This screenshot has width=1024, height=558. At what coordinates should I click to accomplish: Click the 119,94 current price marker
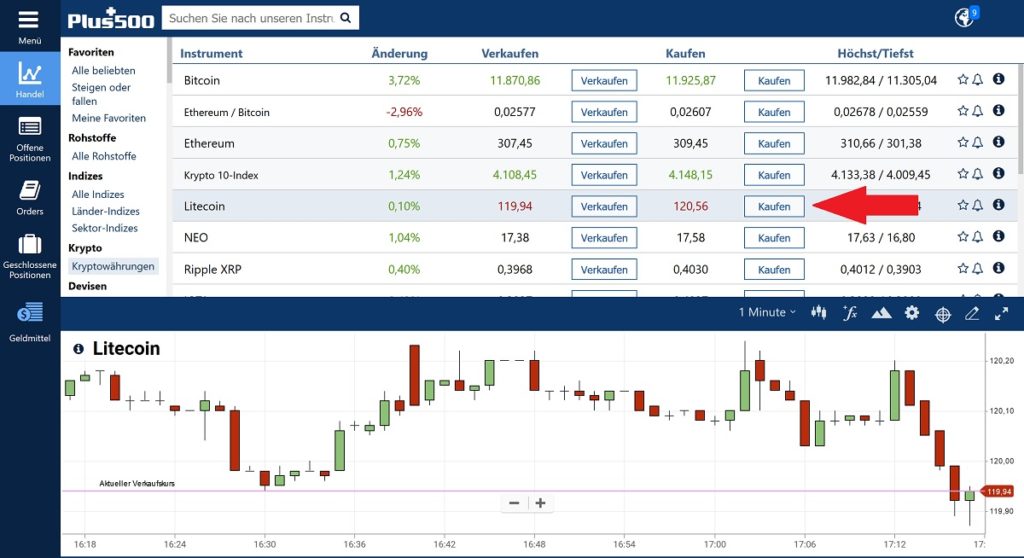998,491
